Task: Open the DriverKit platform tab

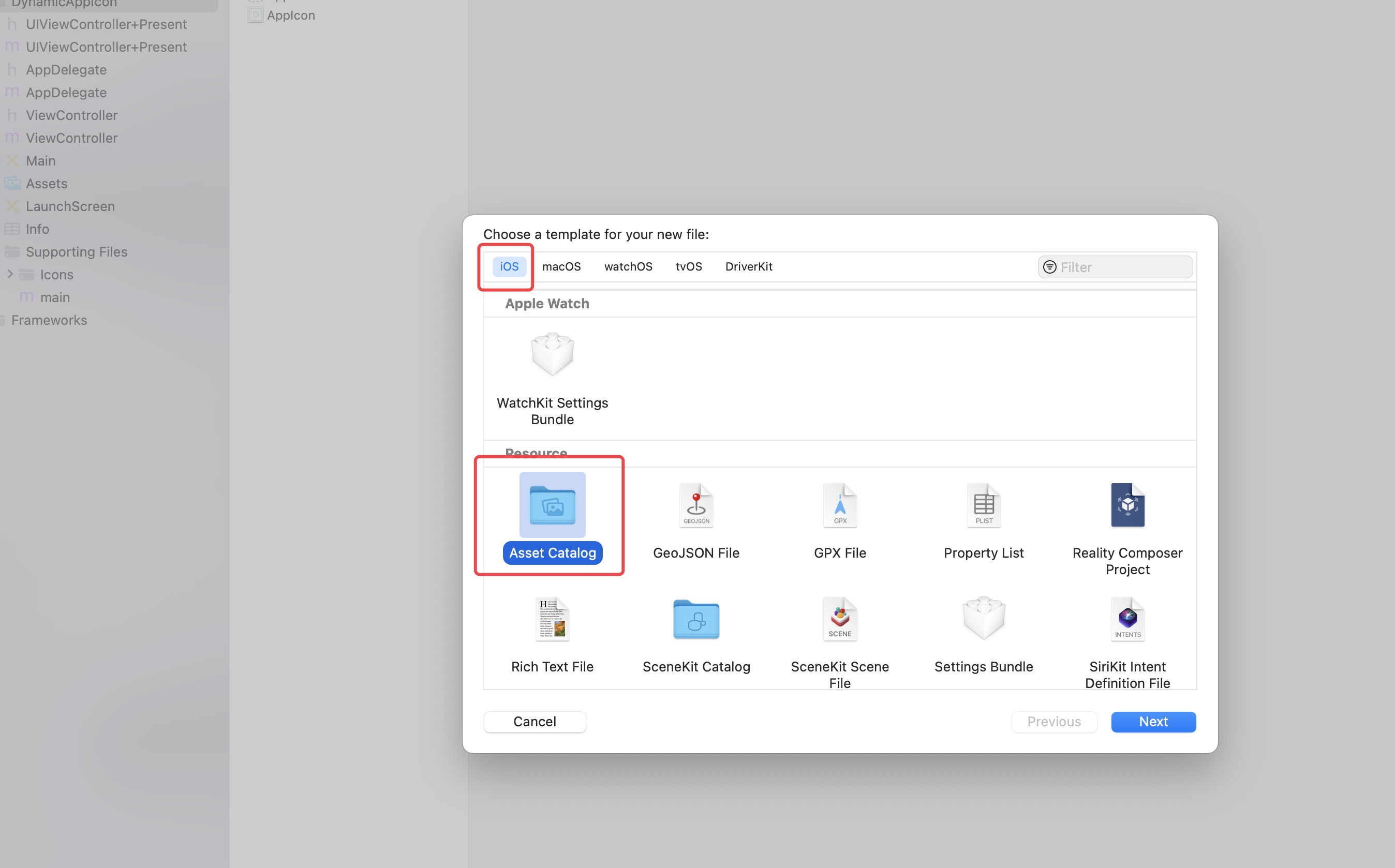Action: [x=748, y=266]
